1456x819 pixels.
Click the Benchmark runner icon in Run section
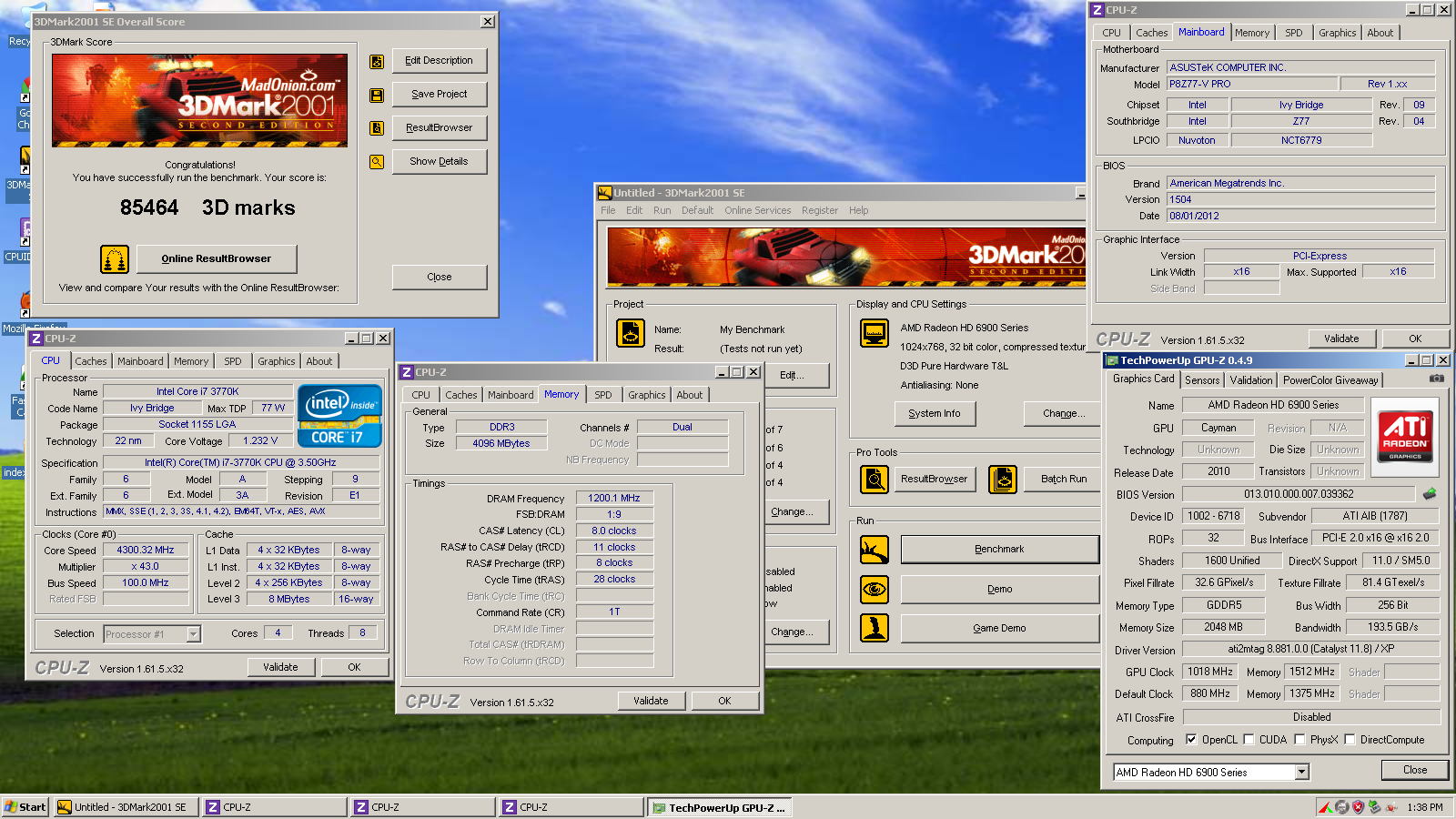coord(875,550)
